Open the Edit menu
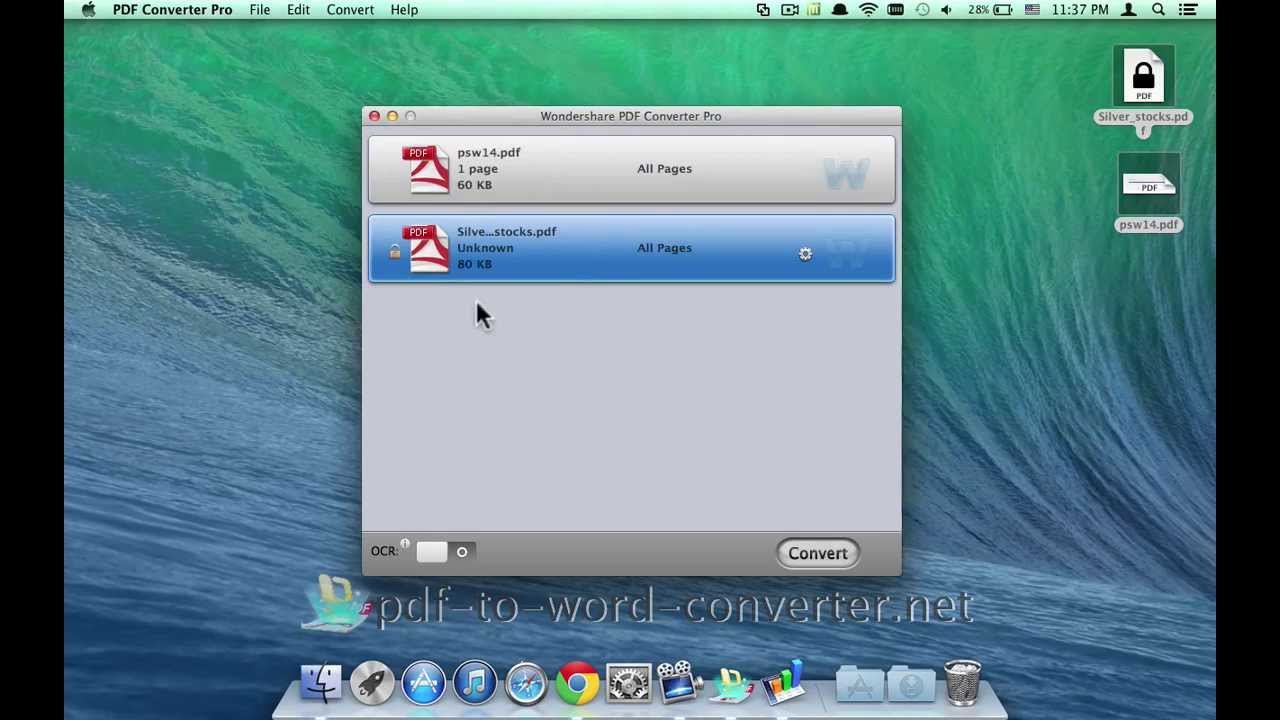The width and height of the screenshot is (1280, 720). 298,10
